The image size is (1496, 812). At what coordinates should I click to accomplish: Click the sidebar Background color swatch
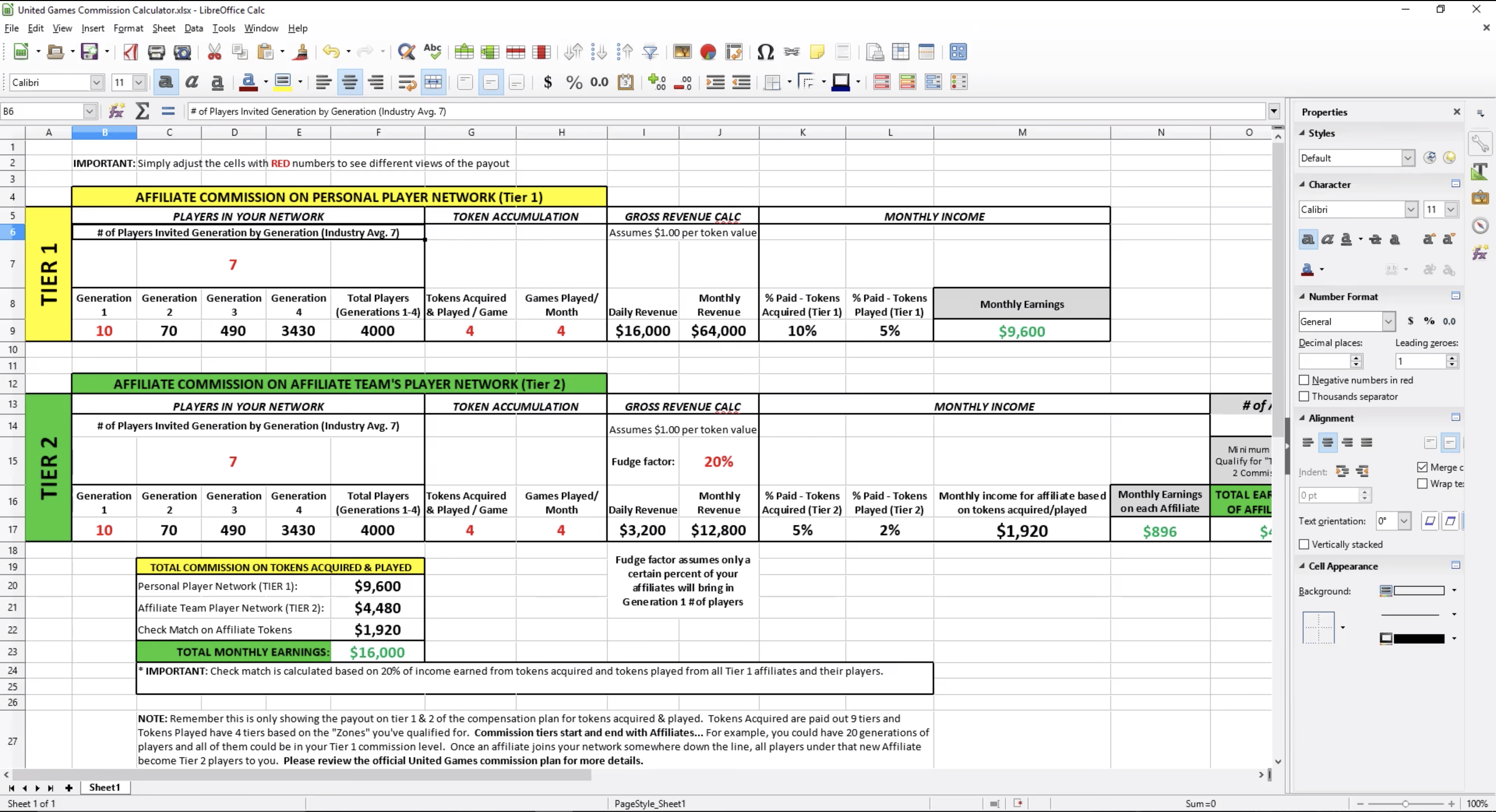click(x=1418, y=591)
